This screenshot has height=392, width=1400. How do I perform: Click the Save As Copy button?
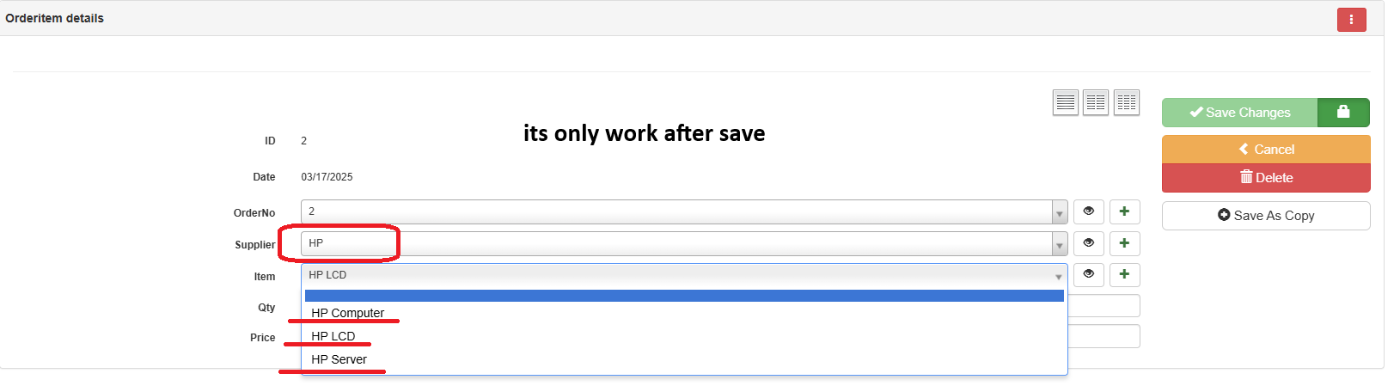click(x=1266, y=215)
